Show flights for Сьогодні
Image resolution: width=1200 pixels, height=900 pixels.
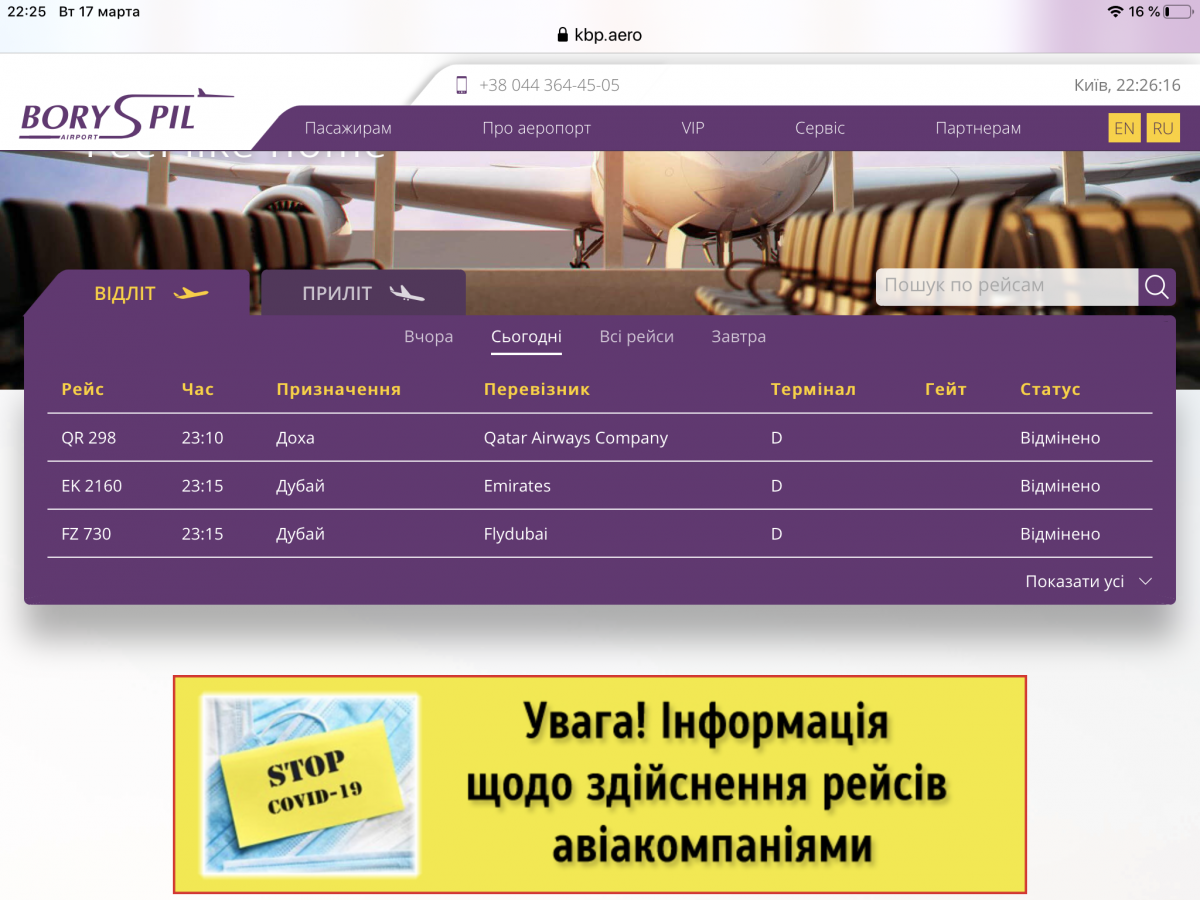pos(526,337)
